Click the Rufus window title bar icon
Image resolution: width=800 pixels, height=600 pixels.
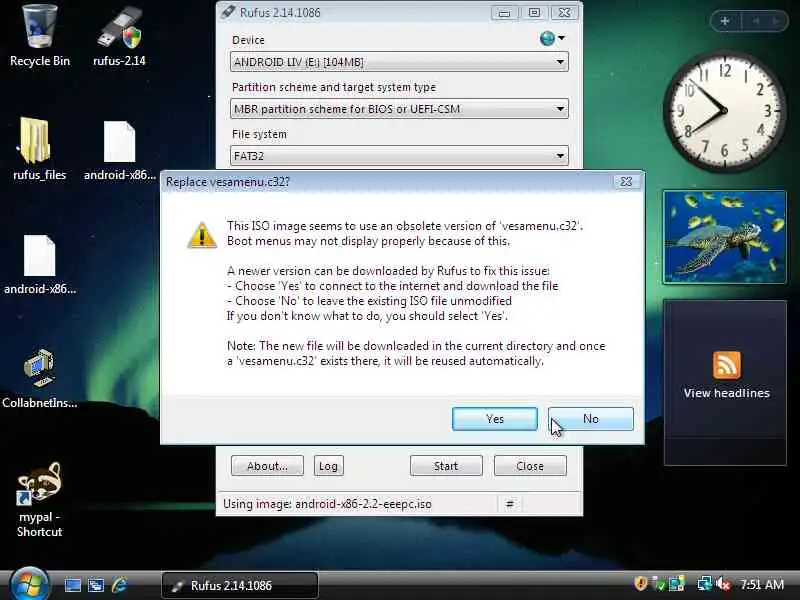click(228, 12)
